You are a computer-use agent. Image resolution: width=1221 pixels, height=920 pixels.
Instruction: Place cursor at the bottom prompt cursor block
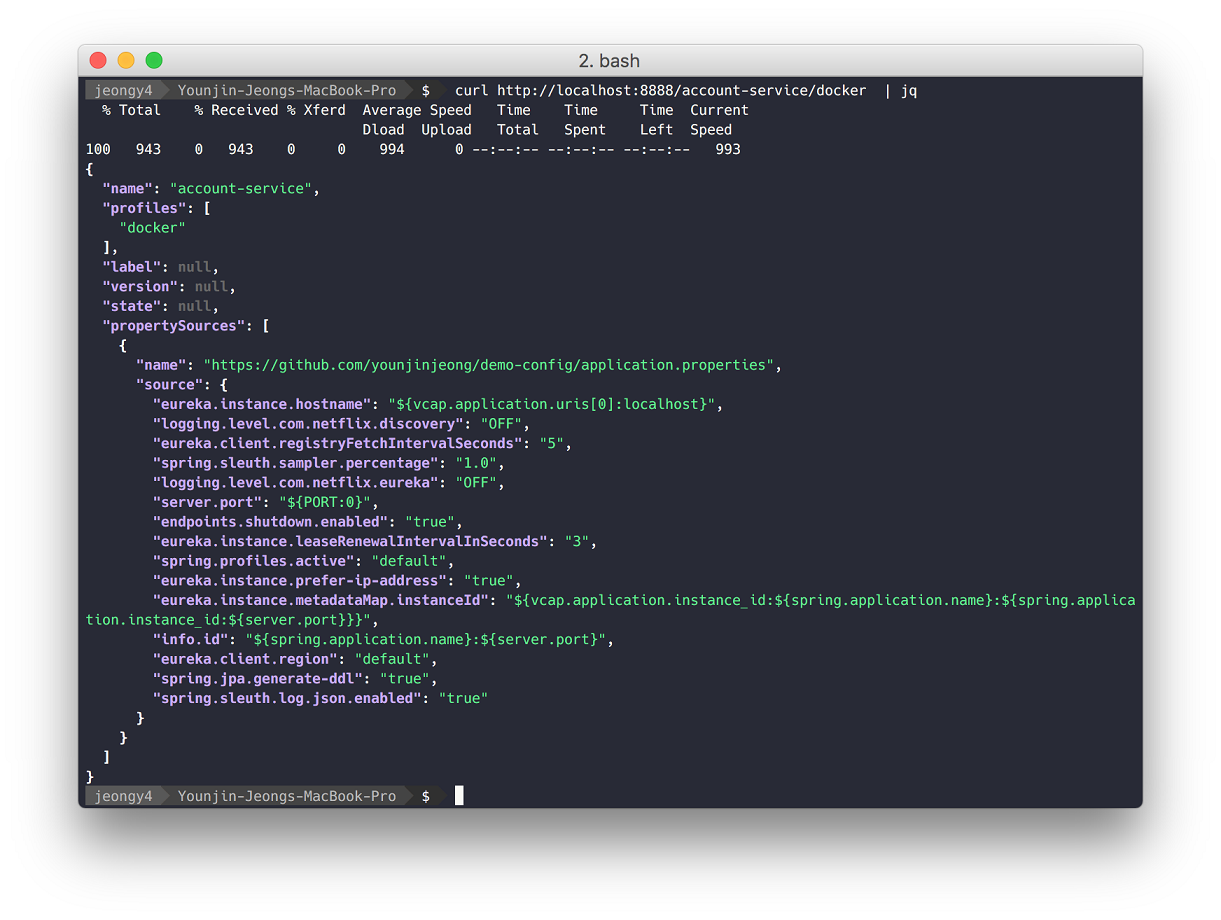pos(459,796)
